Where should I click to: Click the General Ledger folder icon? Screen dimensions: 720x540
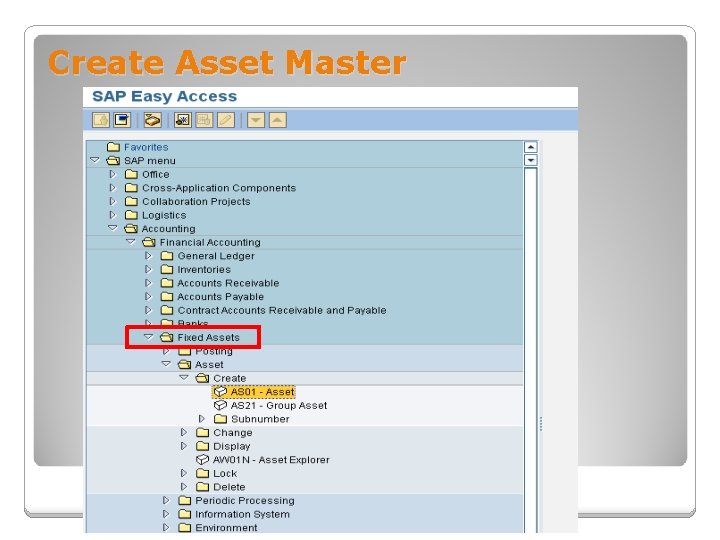[x=167, y=256]
